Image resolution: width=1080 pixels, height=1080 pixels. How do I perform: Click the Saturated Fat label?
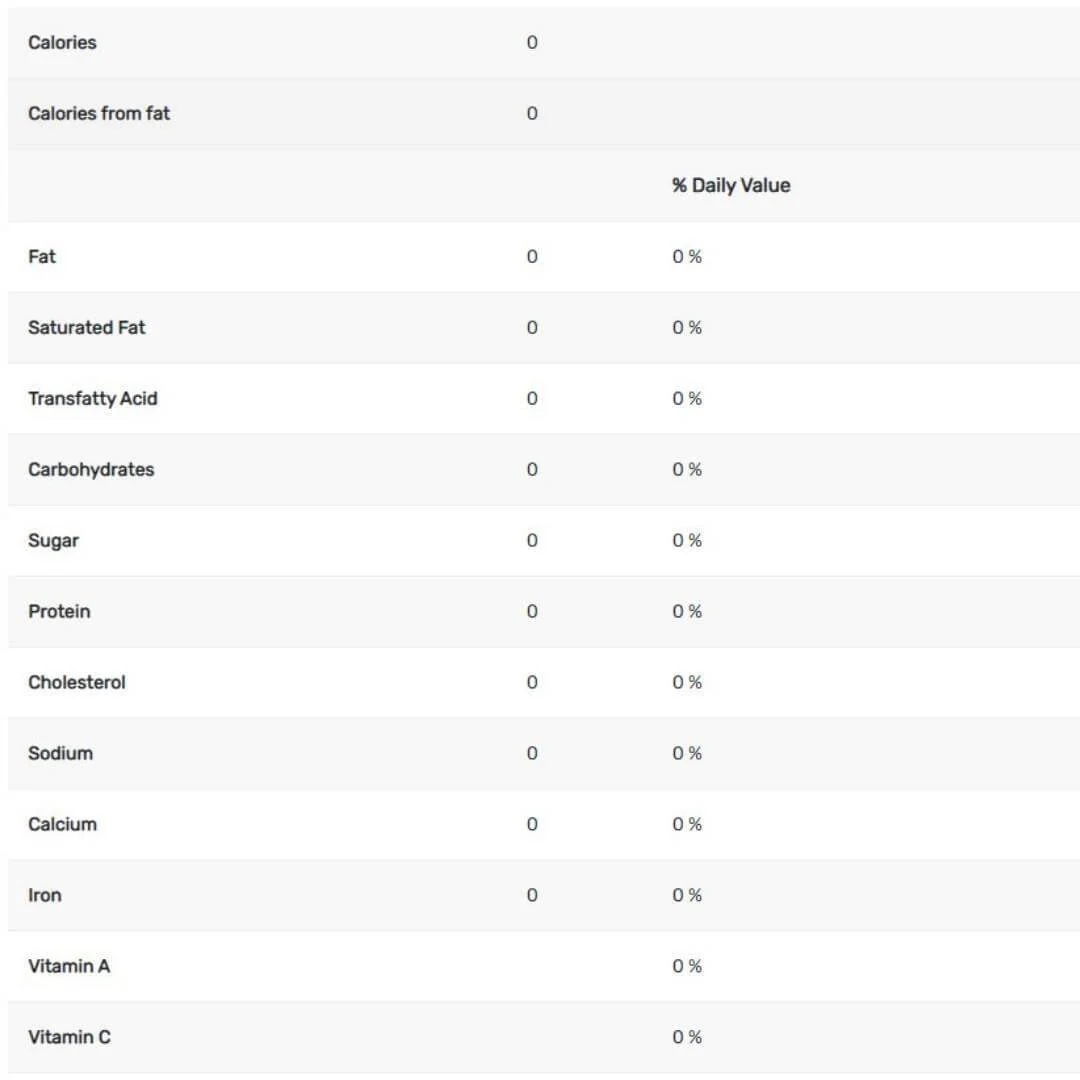tap(86, 328)
